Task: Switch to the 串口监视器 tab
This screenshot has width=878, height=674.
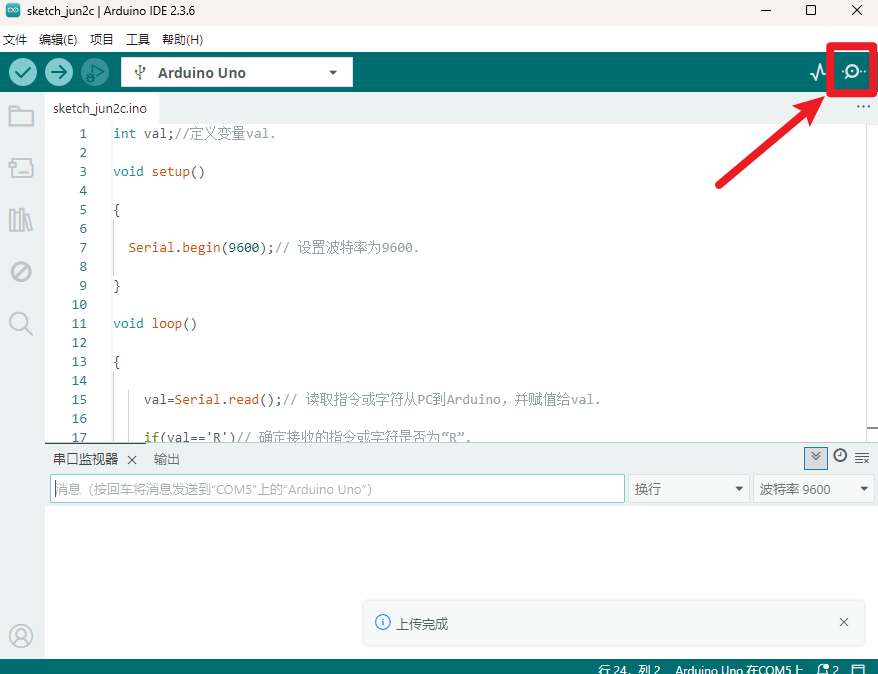Action: (x=85, y=460)
